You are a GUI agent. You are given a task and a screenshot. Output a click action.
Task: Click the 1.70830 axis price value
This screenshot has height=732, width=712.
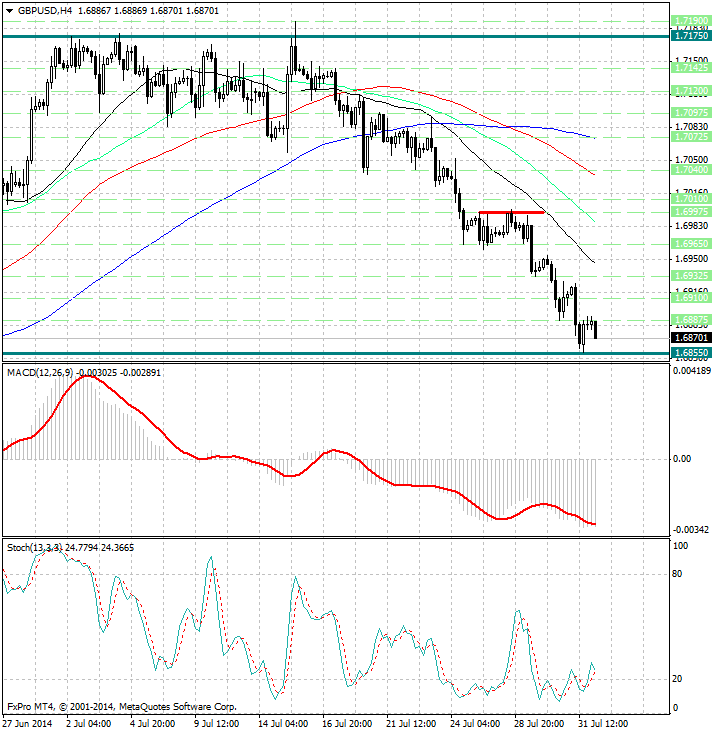coord(691,127)
